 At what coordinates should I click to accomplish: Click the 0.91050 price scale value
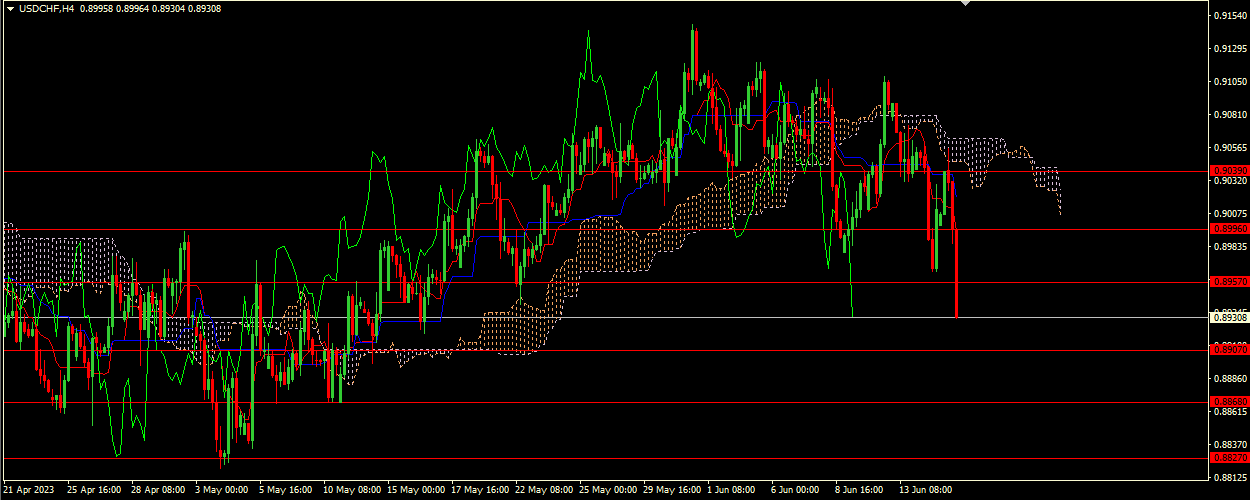coord(1229,82)
